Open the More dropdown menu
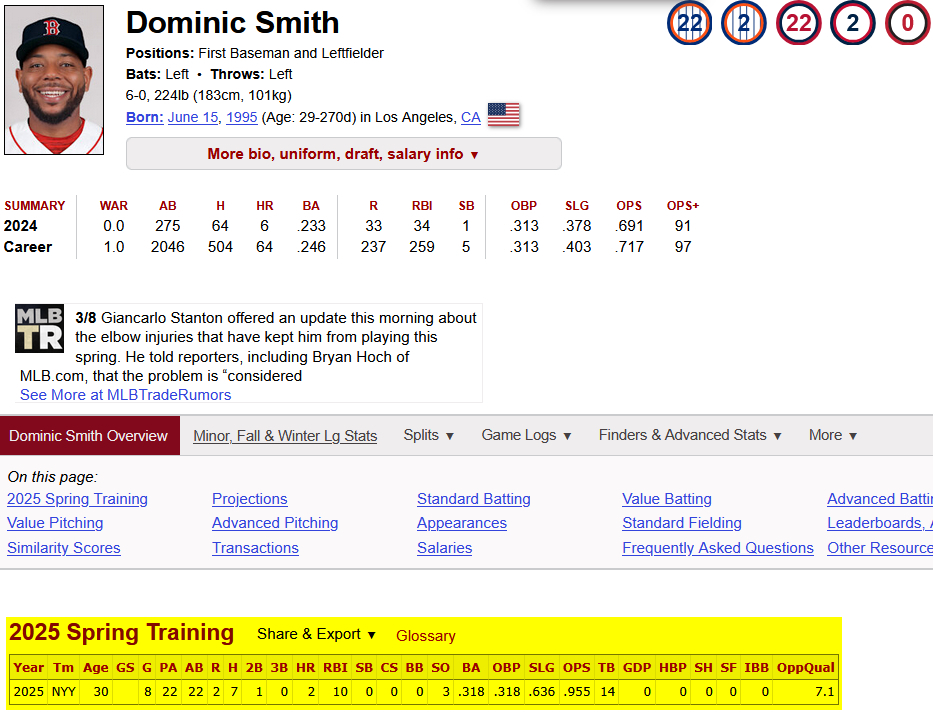The width and height of the screenshot is (933, 715). click(832, 435)
